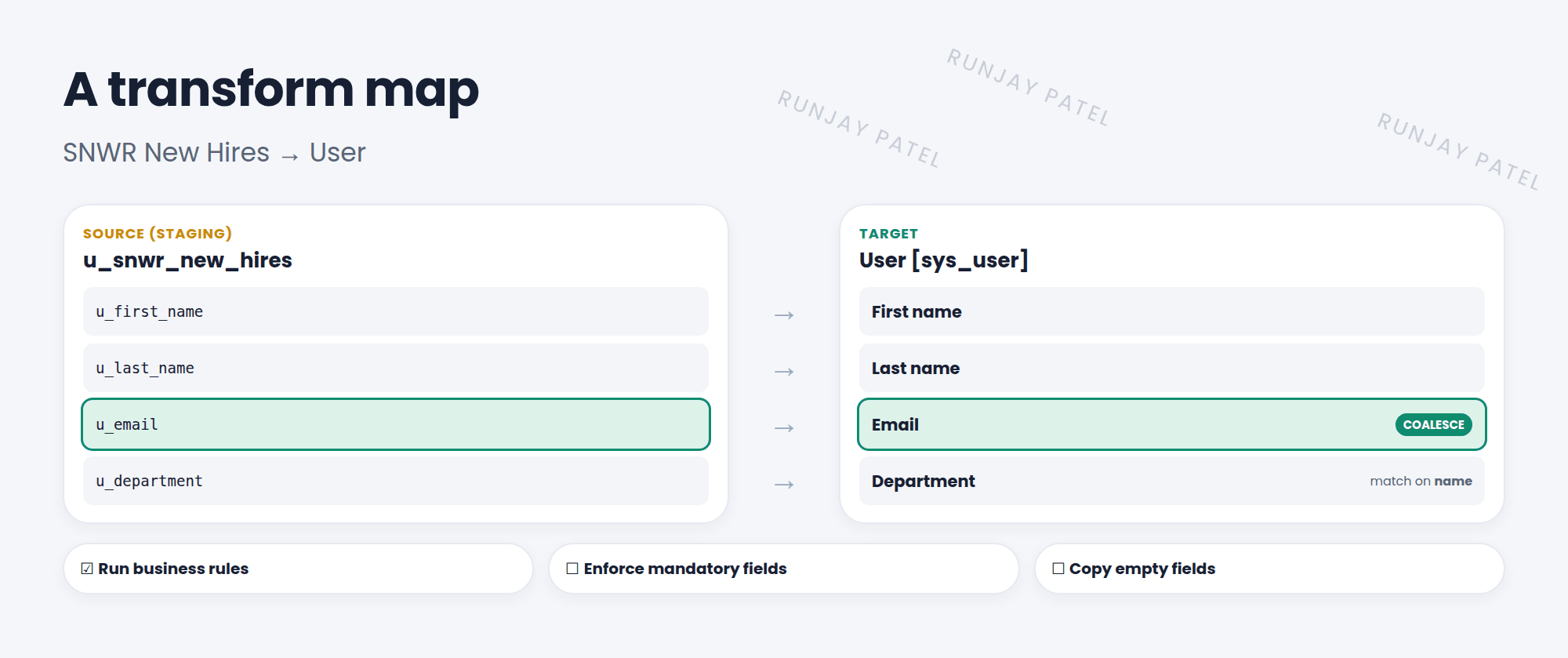Select the u_last_name source field
This screenshot has width=1568, height=658.
click(396, 368)
